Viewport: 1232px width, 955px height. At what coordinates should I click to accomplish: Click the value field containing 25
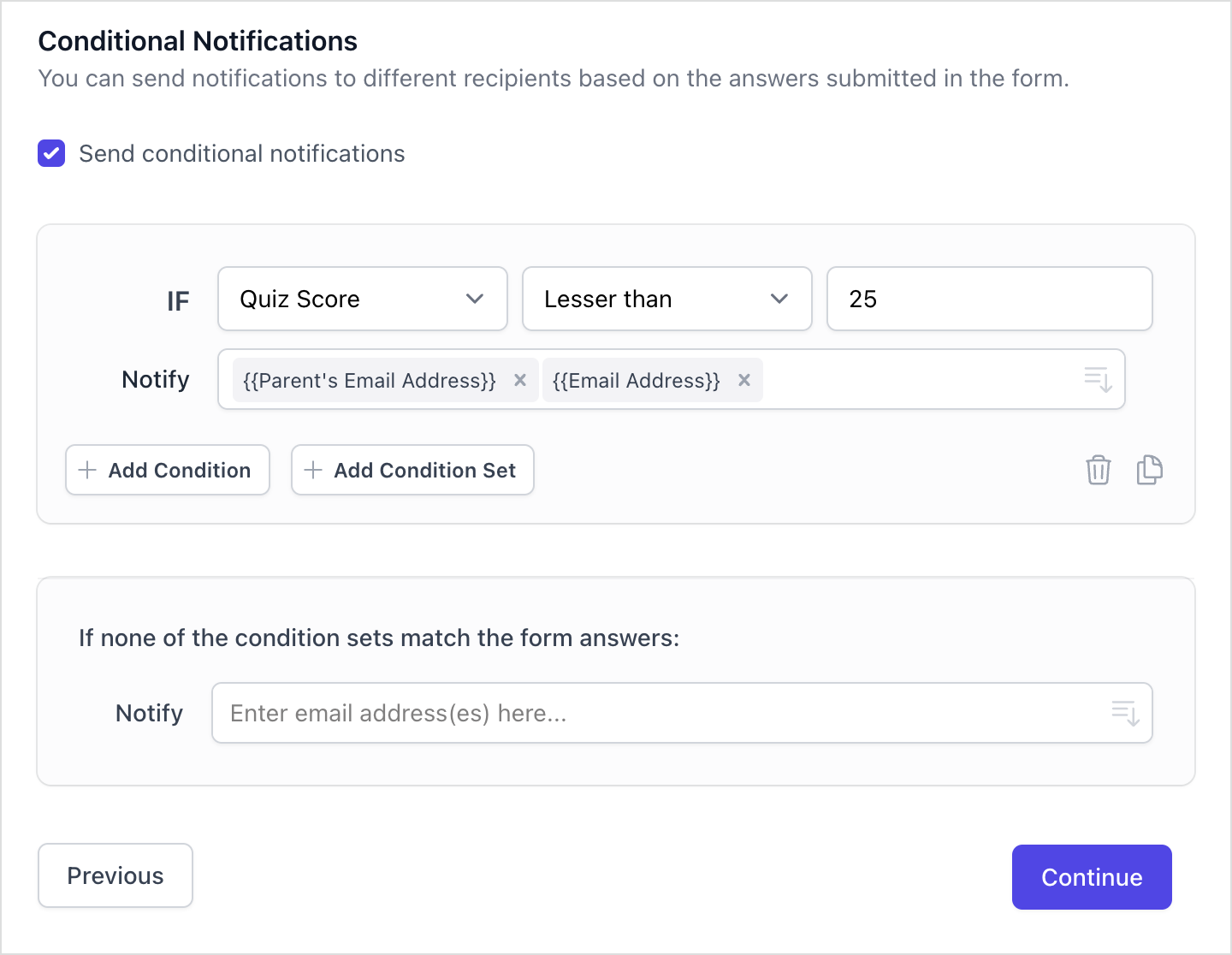tap(989, 299)
